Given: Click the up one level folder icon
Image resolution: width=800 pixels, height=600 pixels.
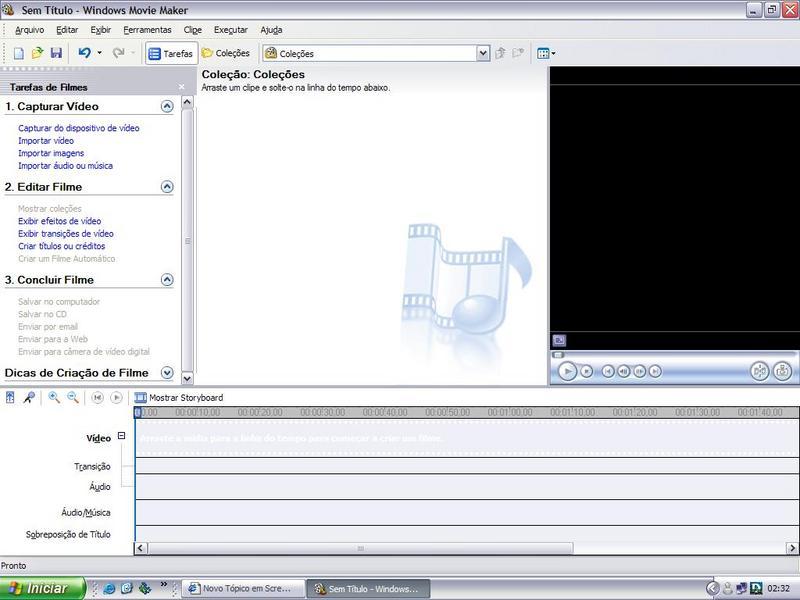Looking at the screenshot, I should coord(501,53).
